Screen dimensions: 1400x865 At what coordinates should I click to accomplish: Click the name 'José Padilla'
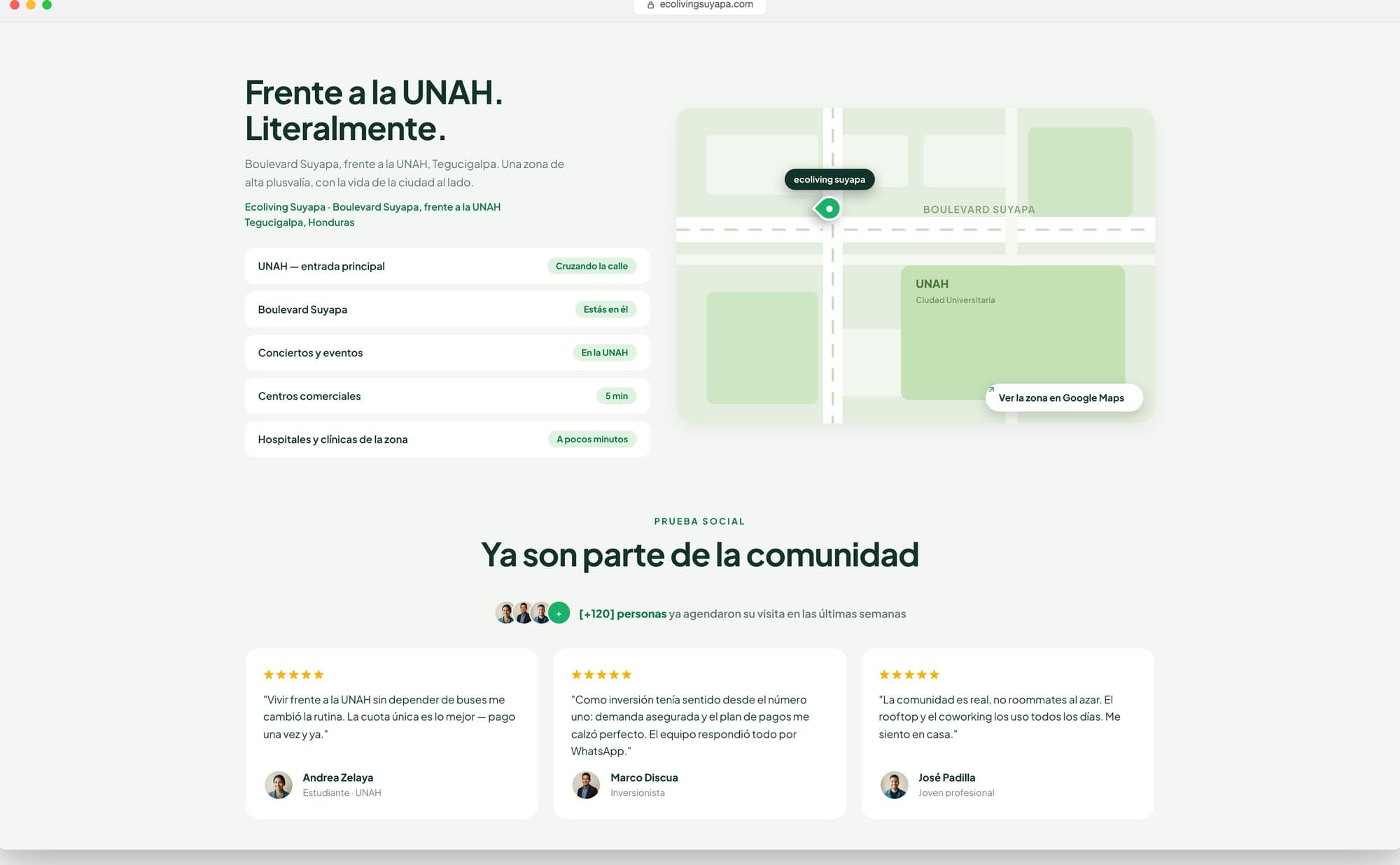[946, 778]
